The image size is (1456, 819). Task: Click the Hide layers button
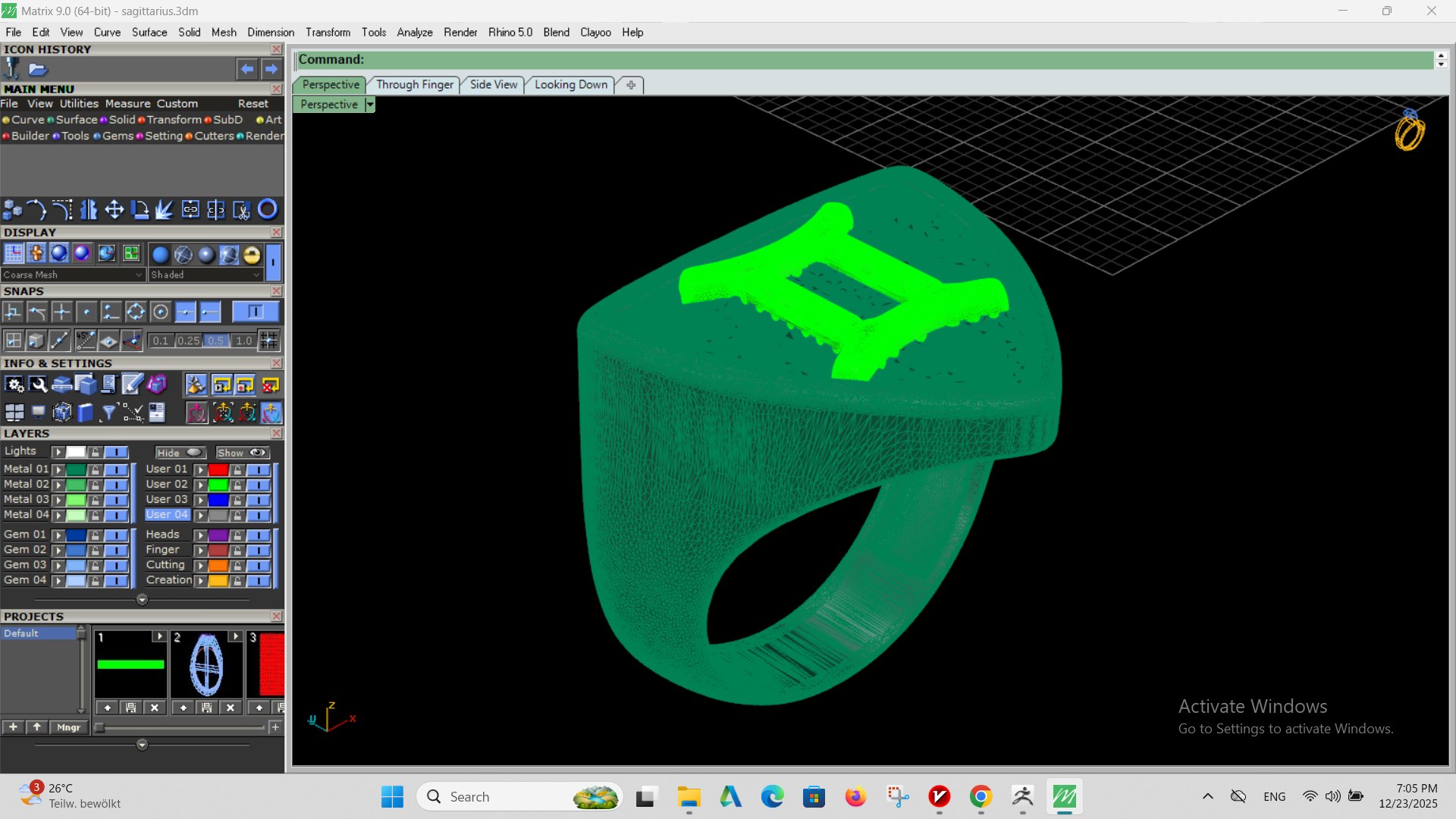pos(180,453)
